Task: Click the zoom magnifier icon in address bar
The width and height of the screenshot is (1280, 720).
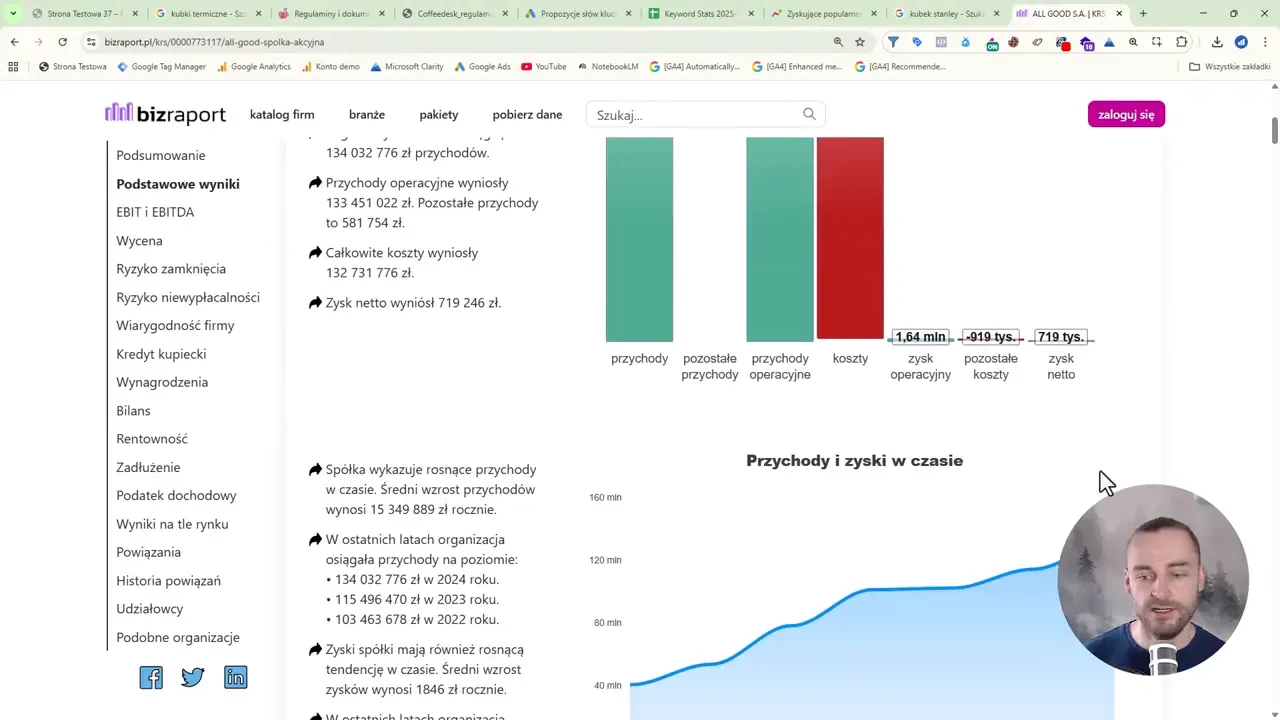Action: tap(838, 42)
